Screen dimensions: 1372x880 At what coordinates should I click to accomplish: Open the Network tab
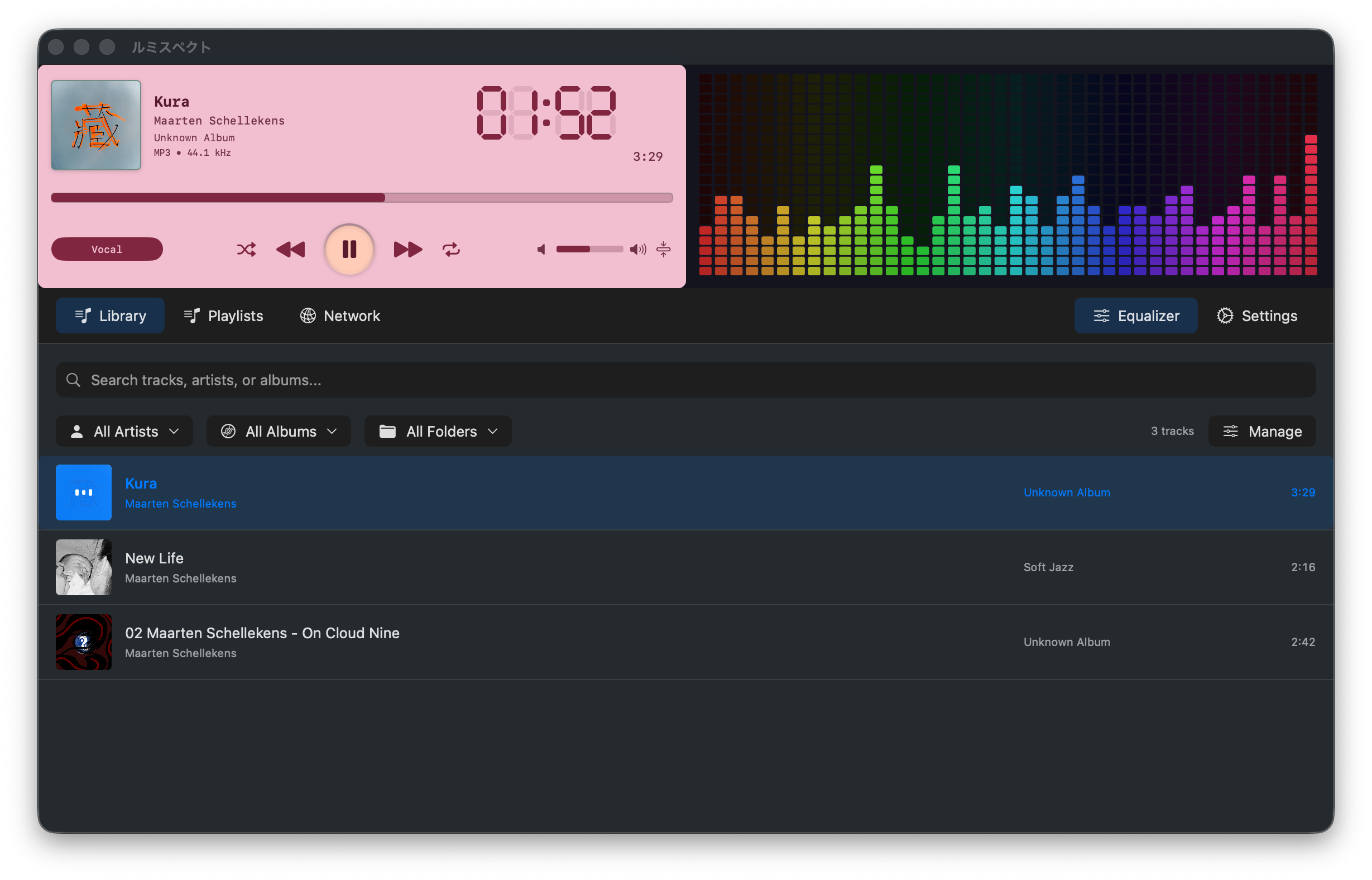(x=340, y=316)
